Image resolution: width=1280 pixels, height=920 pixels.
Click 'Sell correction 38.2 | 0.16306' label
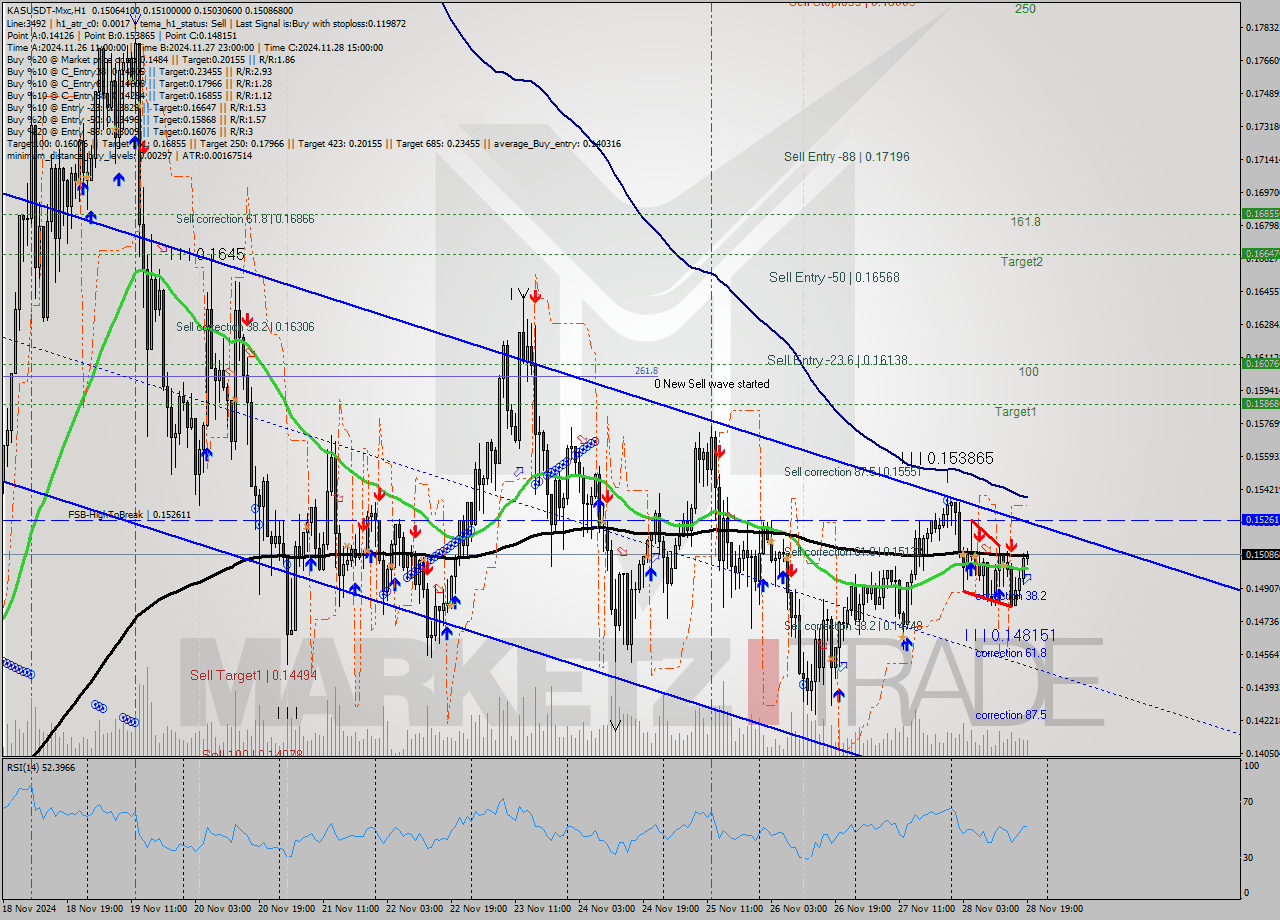coord(245,326)
